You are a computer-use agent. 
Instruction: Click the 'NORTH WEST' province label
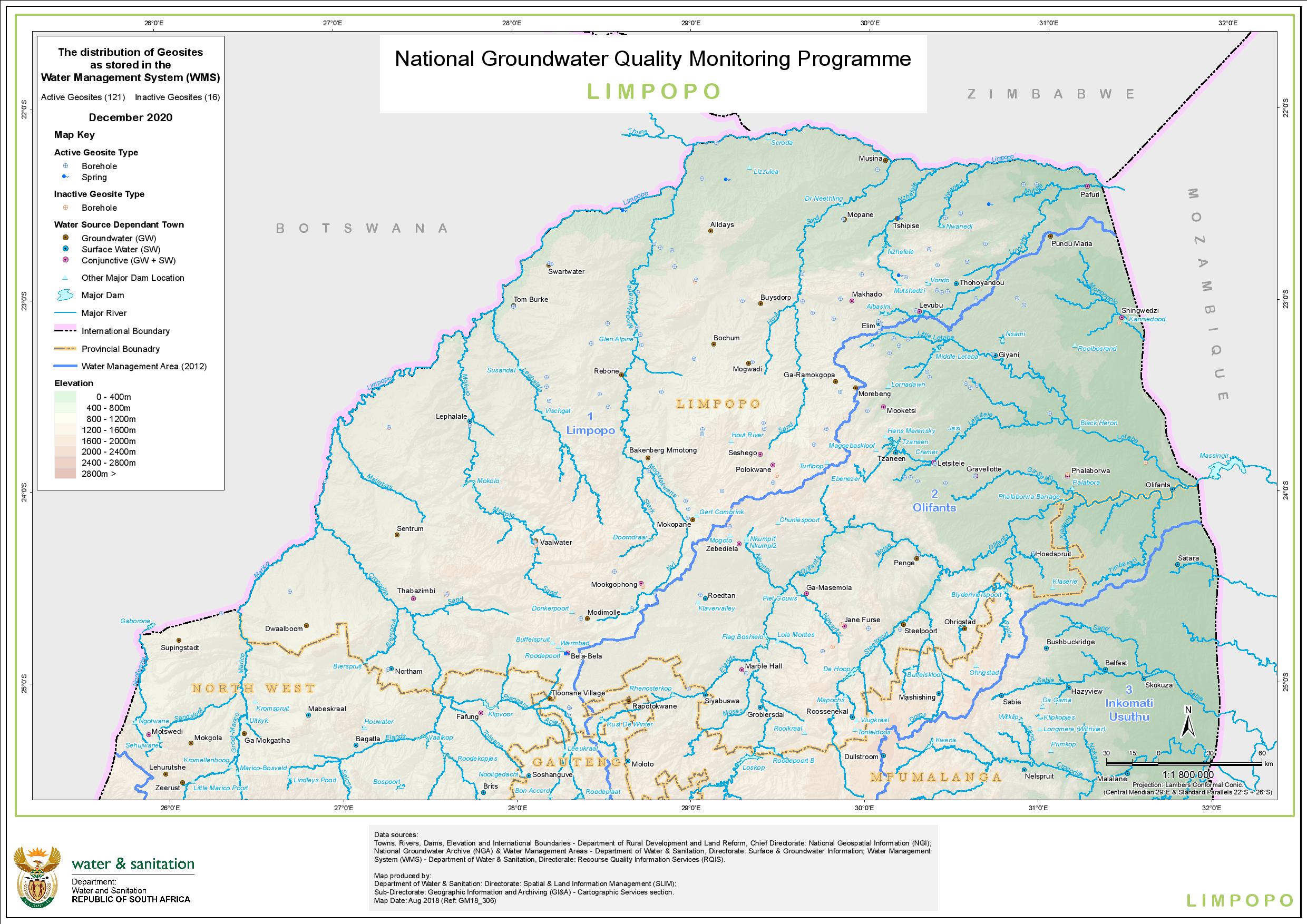[253, 689]
